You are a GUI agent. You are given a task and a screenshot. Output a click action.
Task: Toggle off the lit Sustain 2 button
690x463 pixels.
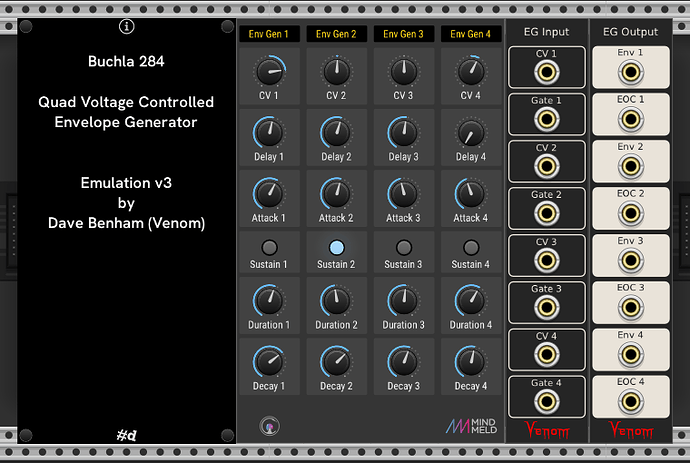pos(337,248)
